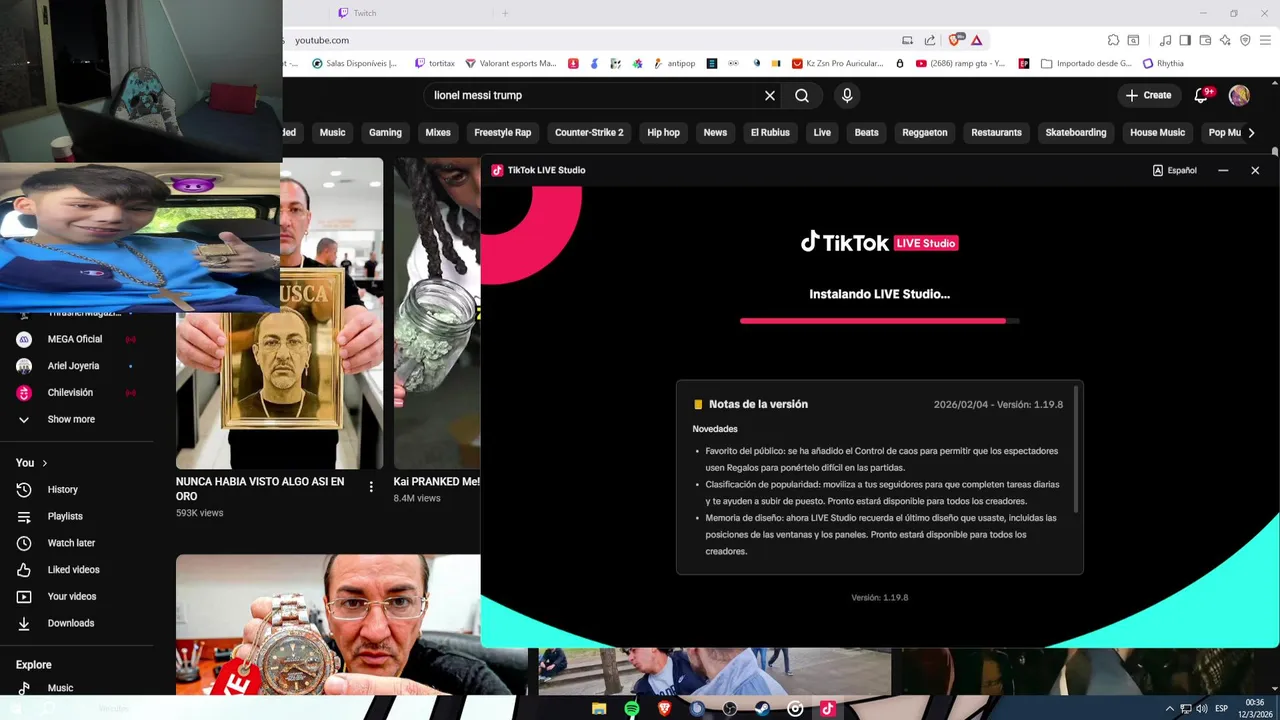Select the Gaming filter chip

385,132
